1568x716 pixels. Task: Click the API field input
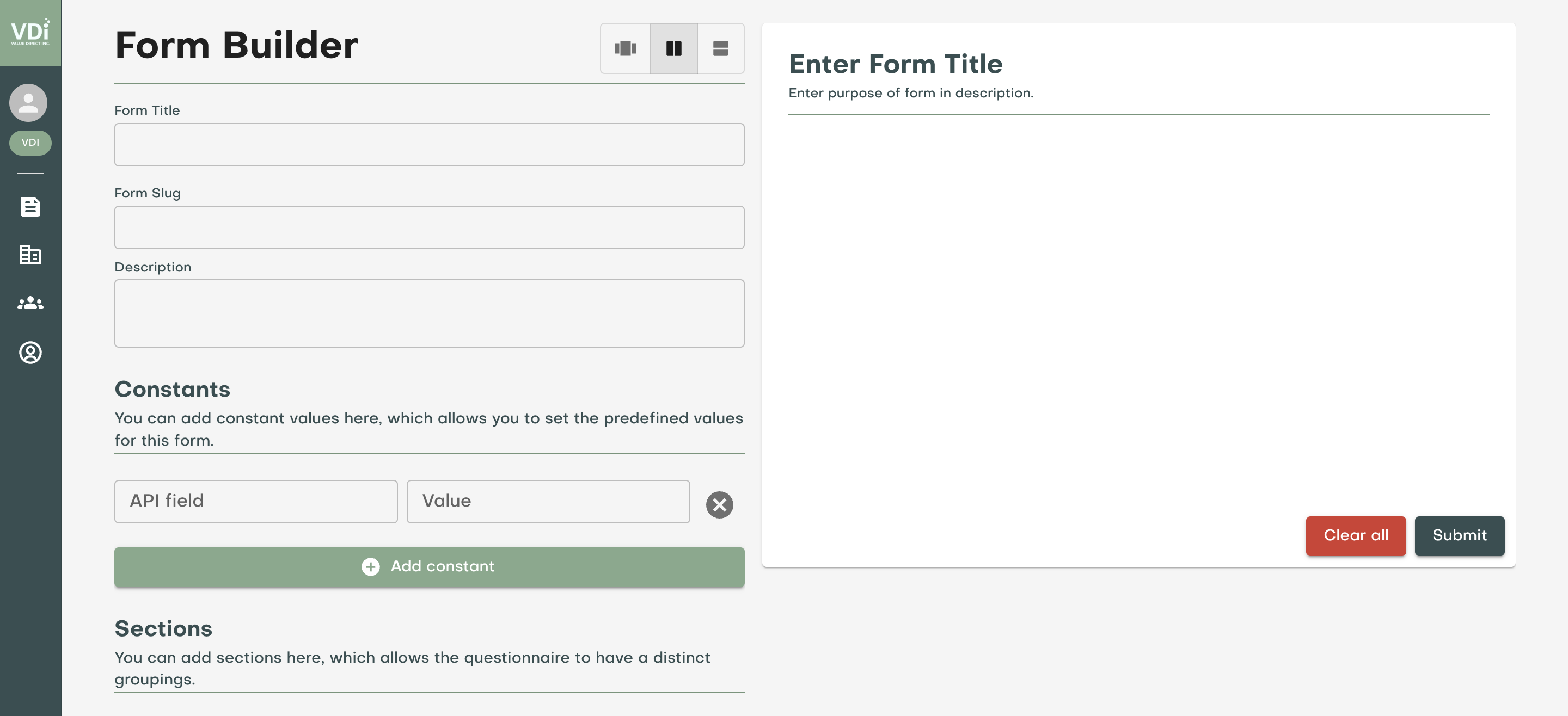256,501
